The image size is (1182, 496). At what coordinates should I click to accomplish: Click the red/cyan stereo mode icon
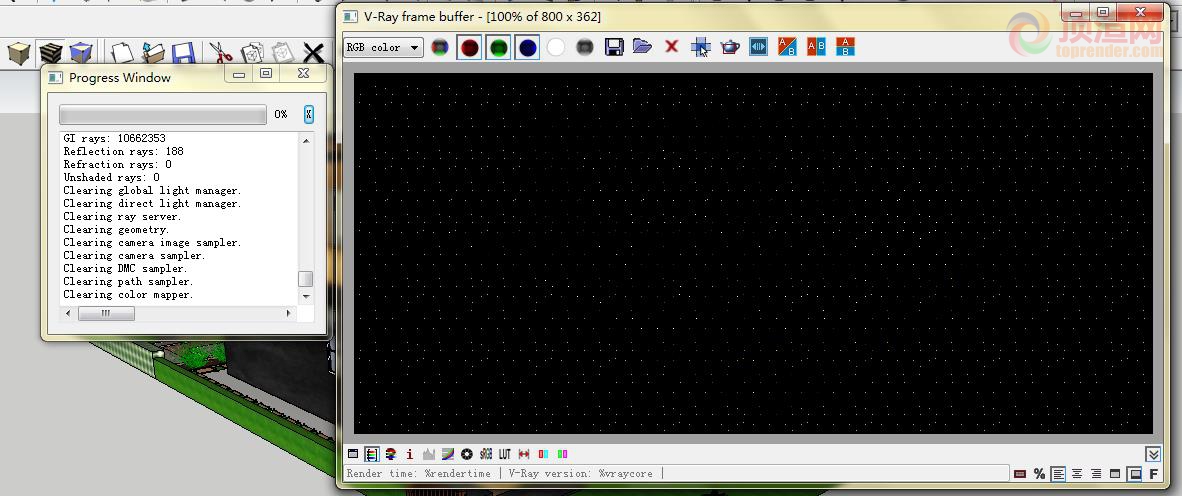click(x=543, y=454)
